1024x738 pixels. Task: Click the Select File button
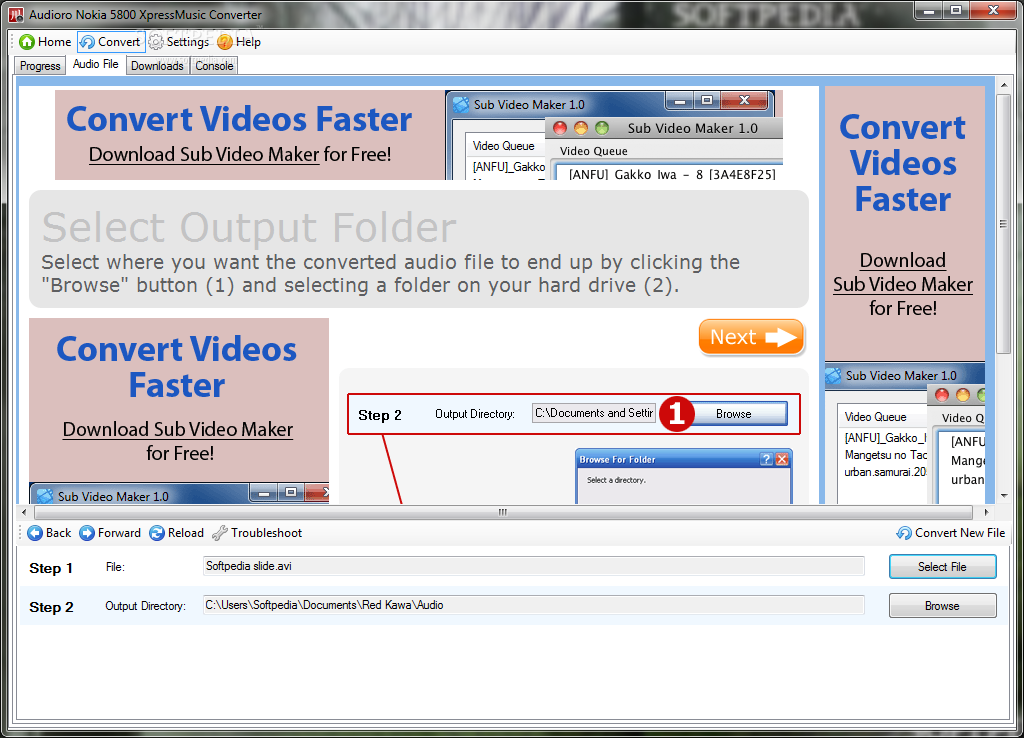pos(942,567)
